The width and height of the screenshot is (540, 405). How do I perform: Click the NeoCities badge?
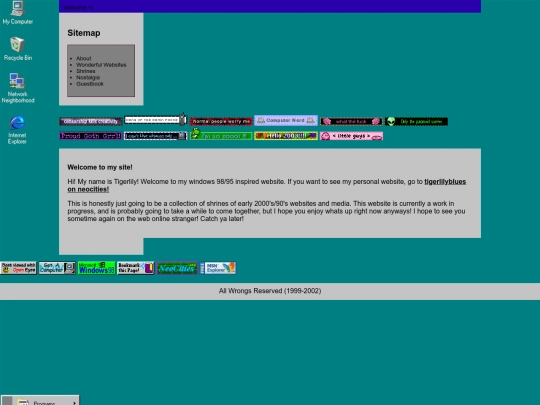177,268
